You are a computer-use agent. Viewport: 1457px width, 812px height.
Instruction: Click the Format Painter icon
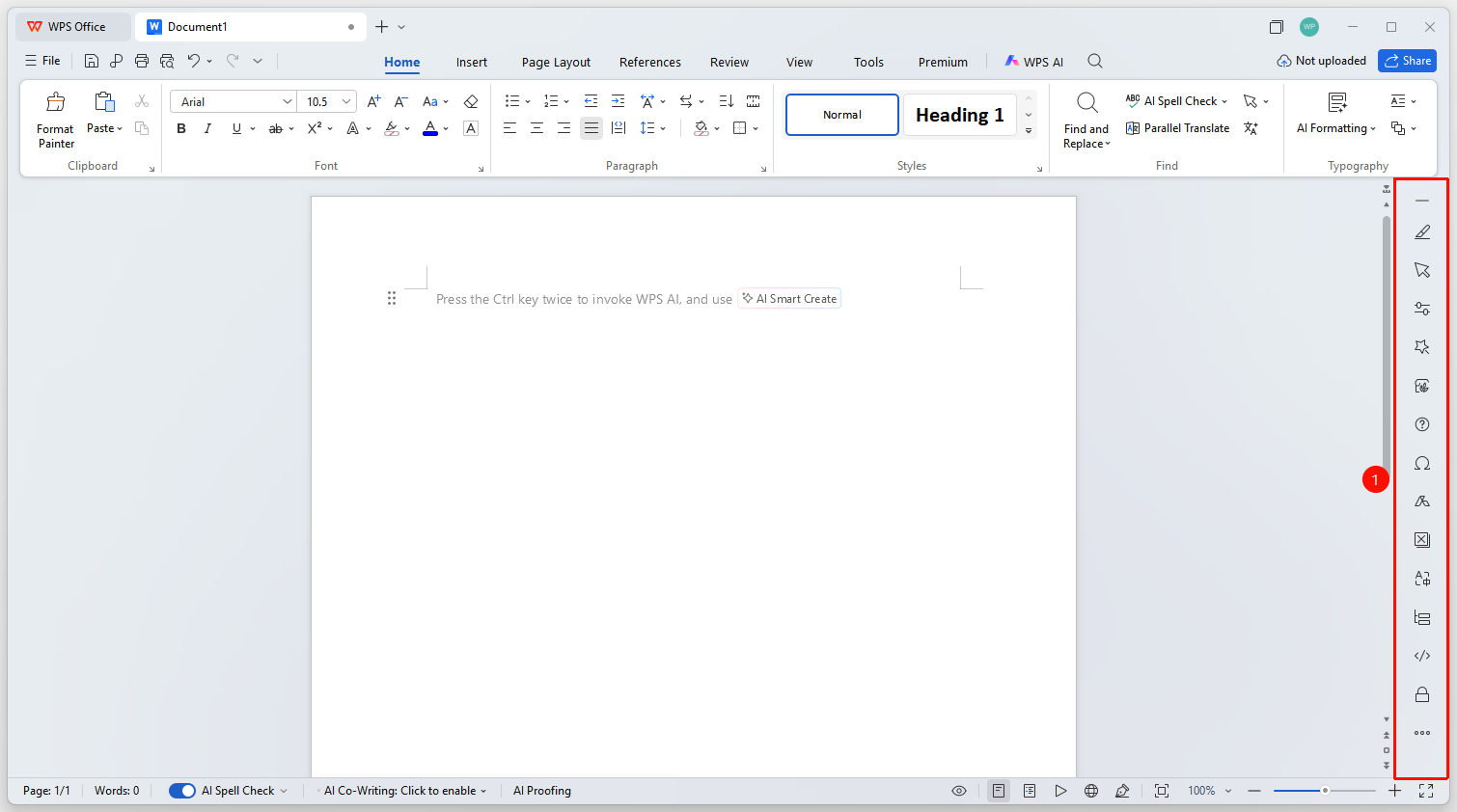coord(56,101)
